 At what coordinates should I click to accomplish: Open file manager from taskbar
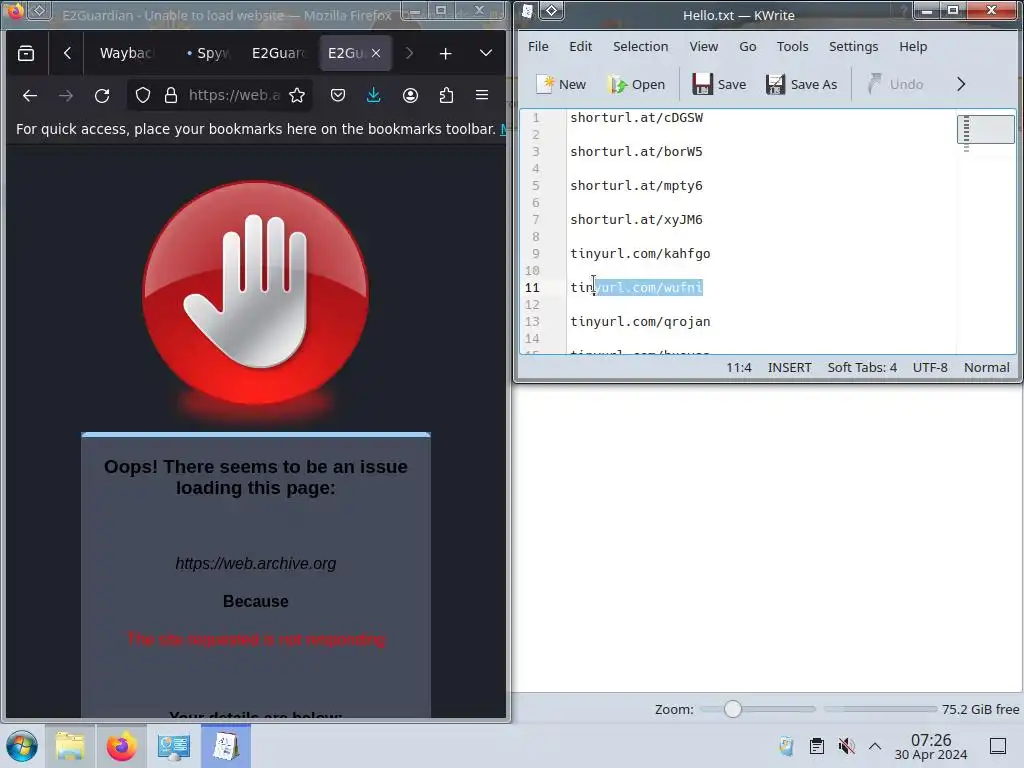70,746
